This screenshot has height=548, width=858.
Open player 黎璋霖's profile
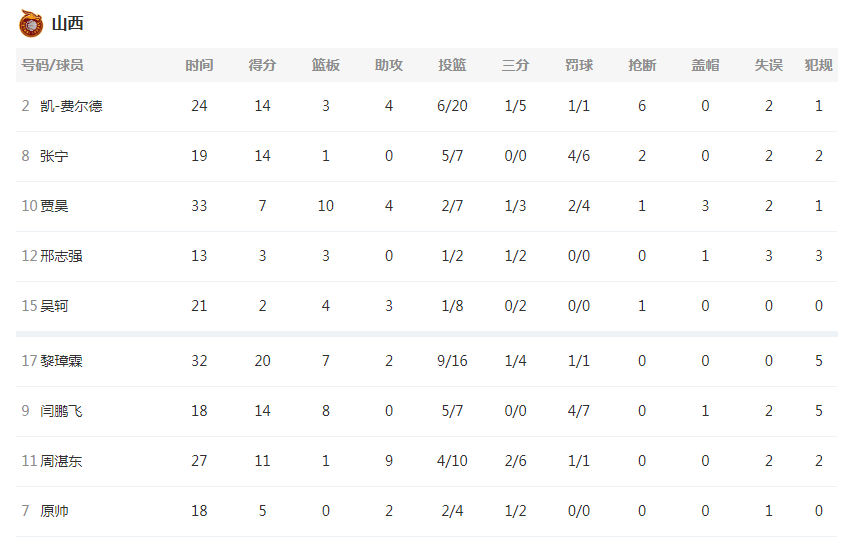coord(61,361)
